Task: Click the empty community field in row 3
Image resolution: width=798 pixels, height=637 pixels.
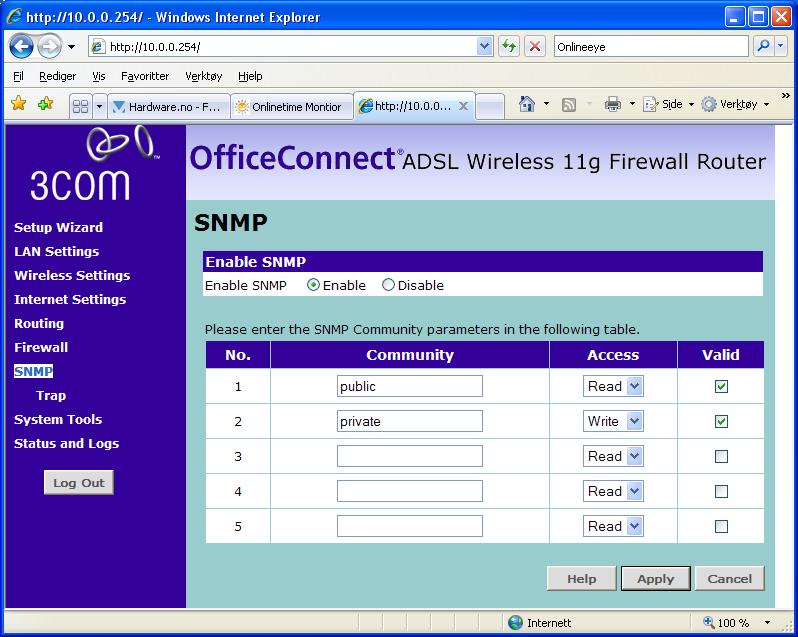Action: [x=410, y=456]
